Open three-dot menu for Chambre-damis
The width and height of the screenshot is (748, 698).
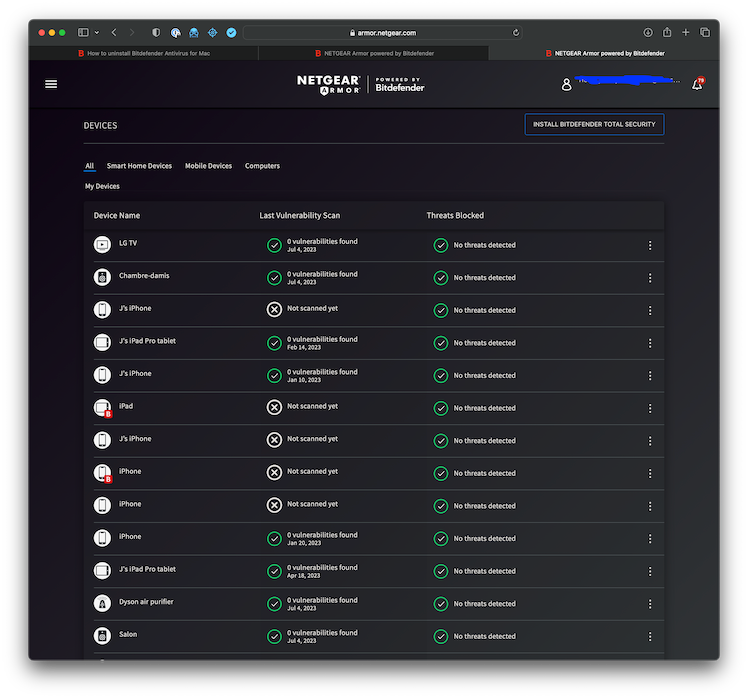(x=650, y=278)
